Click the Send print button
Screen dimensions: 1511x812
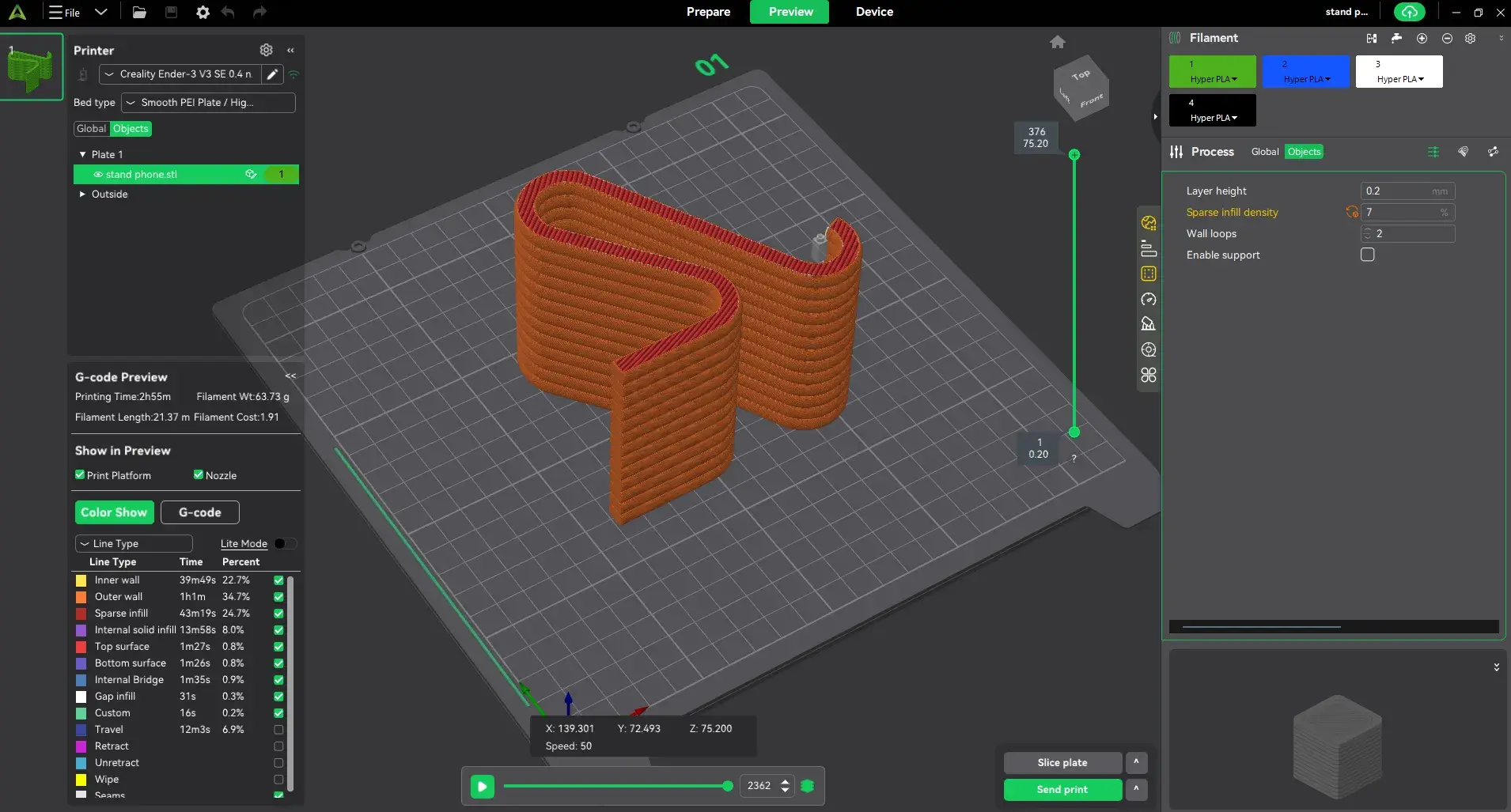1062,789
